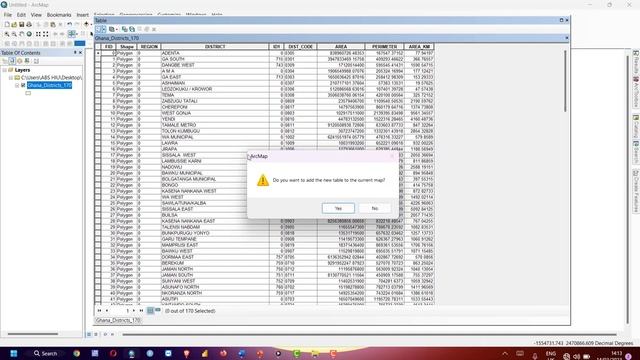Screen dimensions: 640x360
Task: Go to first record in table
Action: pyautogui.click(x=99, y=311)
